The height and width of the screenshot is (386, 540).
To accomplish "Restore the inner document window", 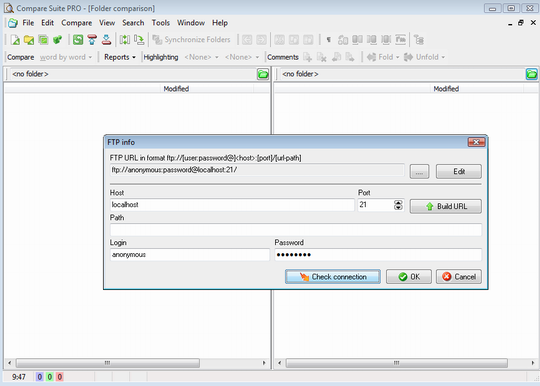I will point(521,23).
